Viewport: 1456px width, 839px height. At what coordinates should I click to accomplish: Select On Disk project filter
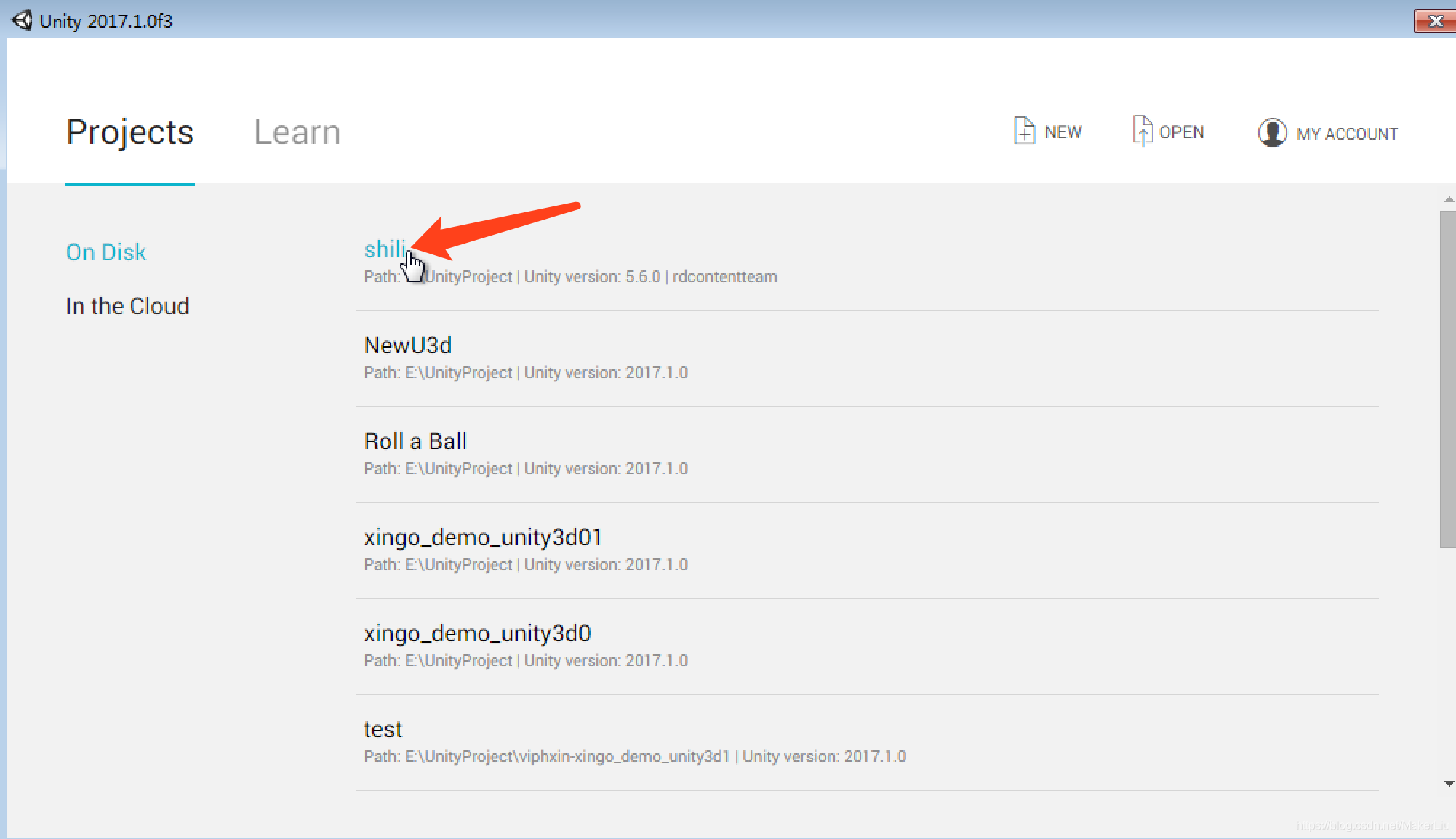(x=106, y=252)
